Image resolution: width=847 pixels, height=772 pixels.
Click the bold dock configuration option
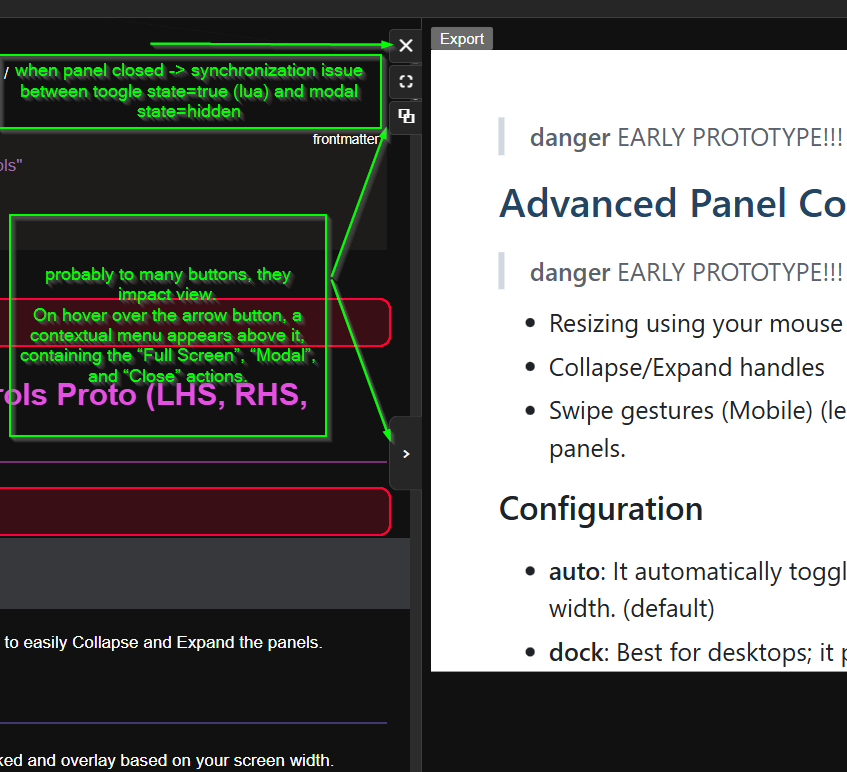tap(578, 652)
